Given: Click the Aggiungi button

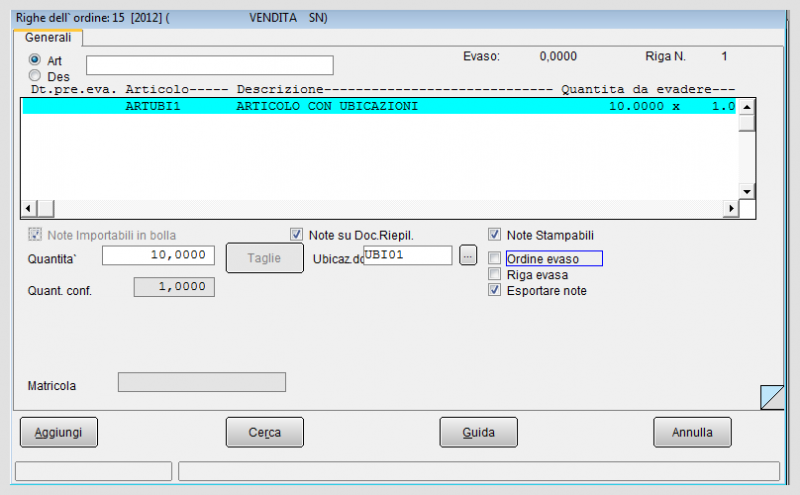Looking at the screenshot, I should (x=59, y=432).
